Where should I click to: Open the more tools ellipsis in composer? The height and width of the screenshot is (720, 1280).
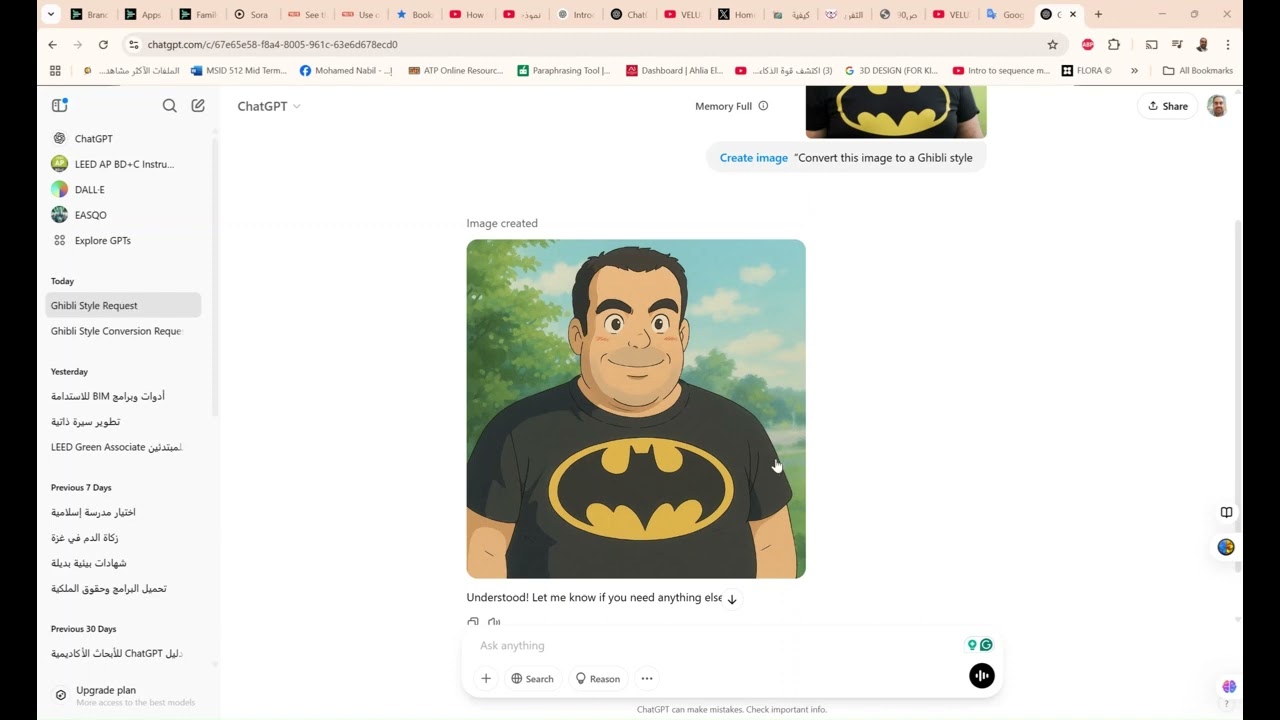pyautogui.click(x=647, y=678)
